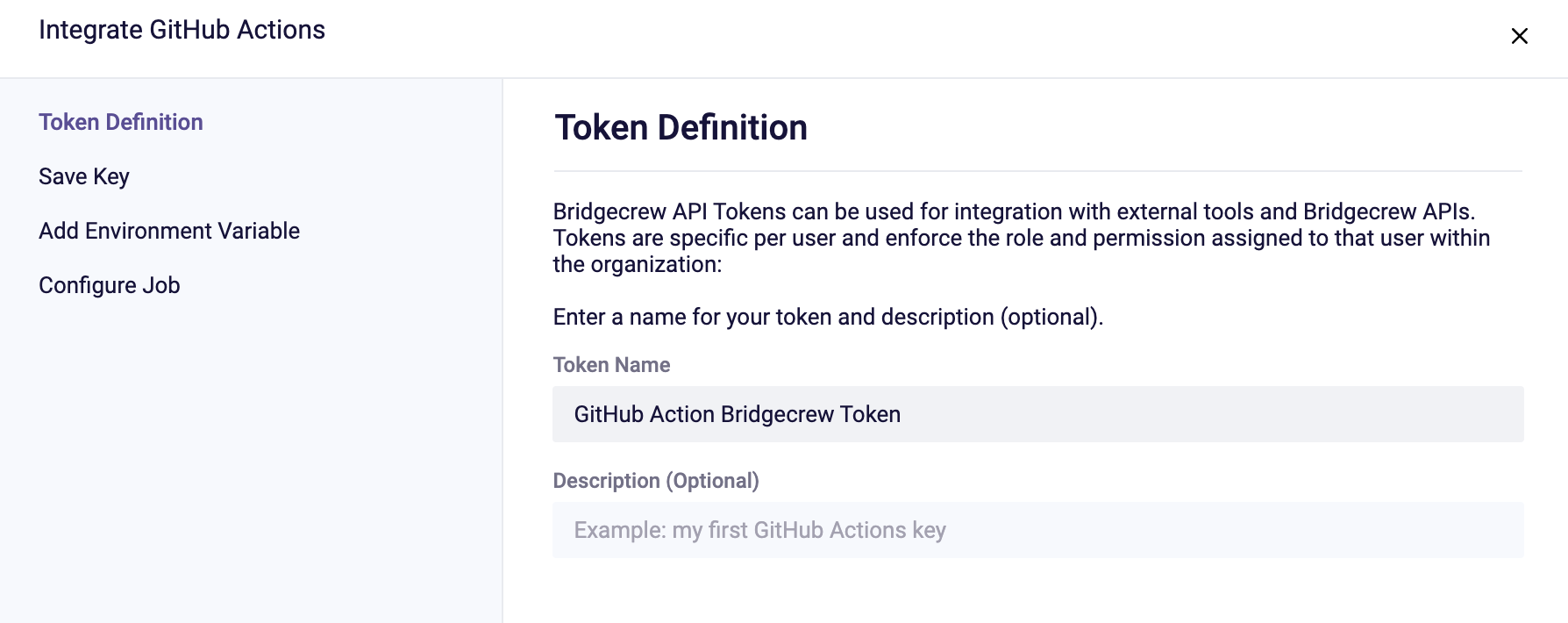The width and height of the screenshot is (1568, 623).
Task: Select the Token Definition step in sidebar
Action: click(x=121, y=122)
